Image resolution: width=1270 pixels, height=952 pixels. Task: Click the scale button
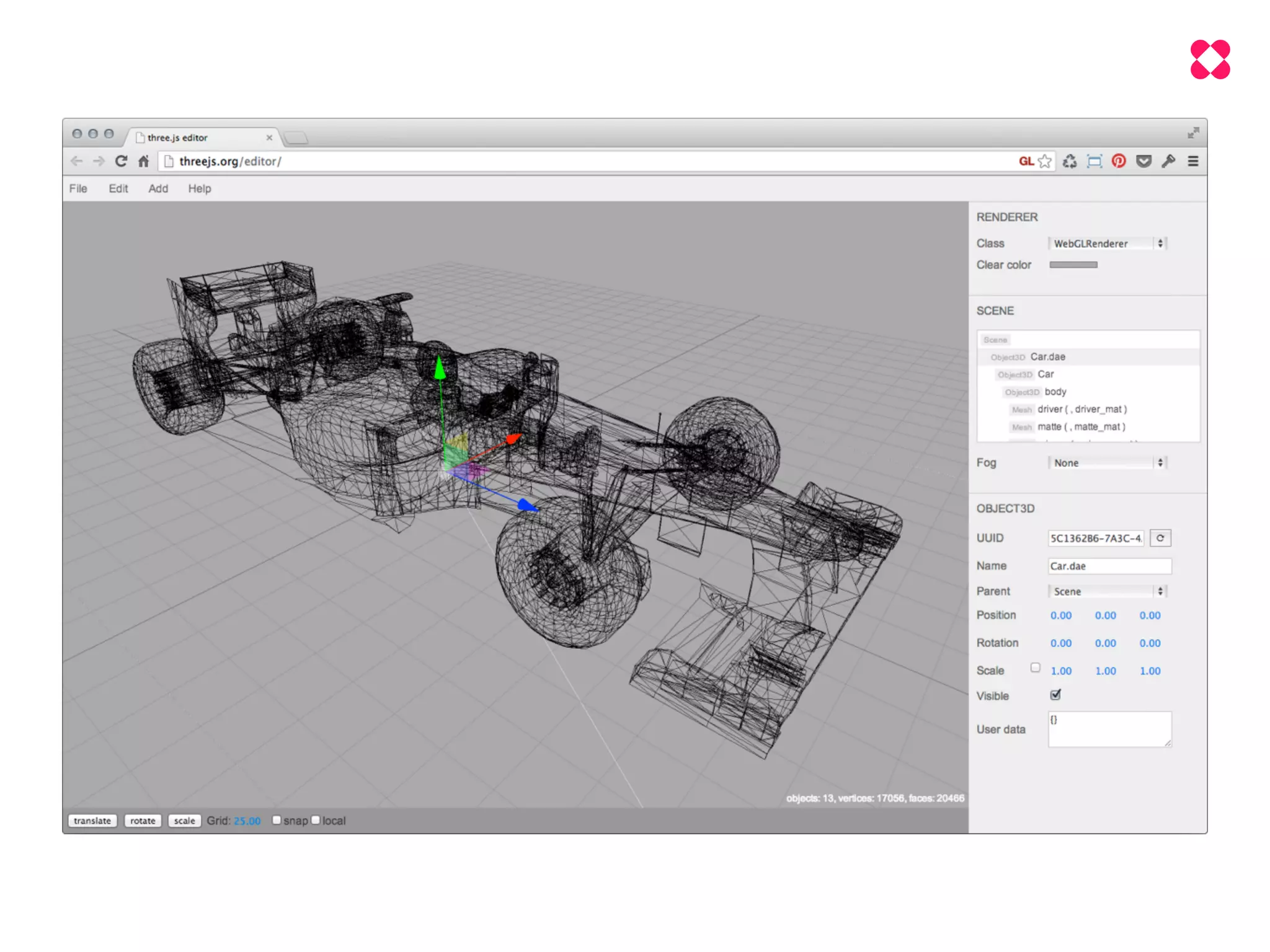click(x=184, y=821)
